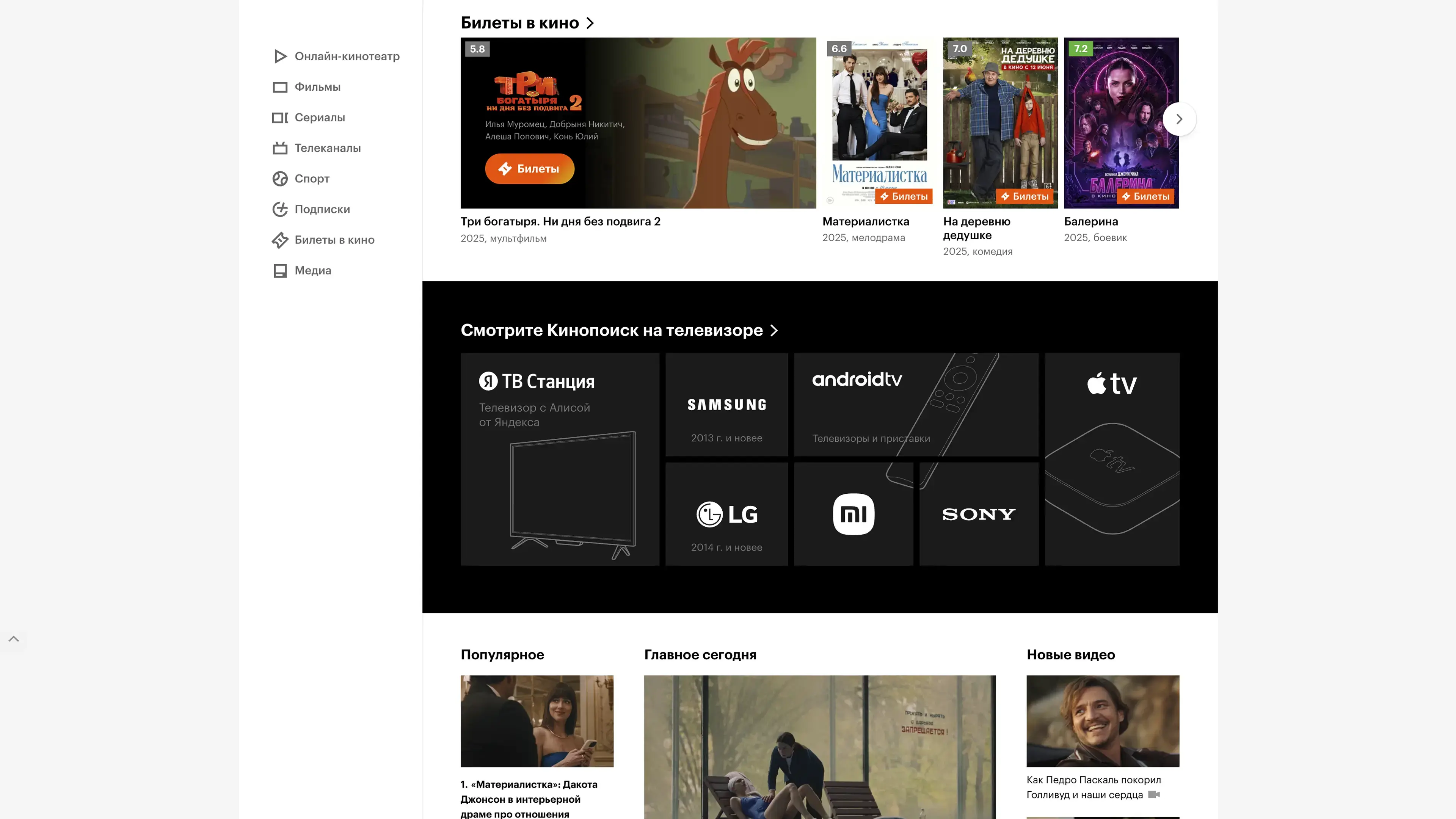Click the Медиа sidebar icon

(280, 270)
